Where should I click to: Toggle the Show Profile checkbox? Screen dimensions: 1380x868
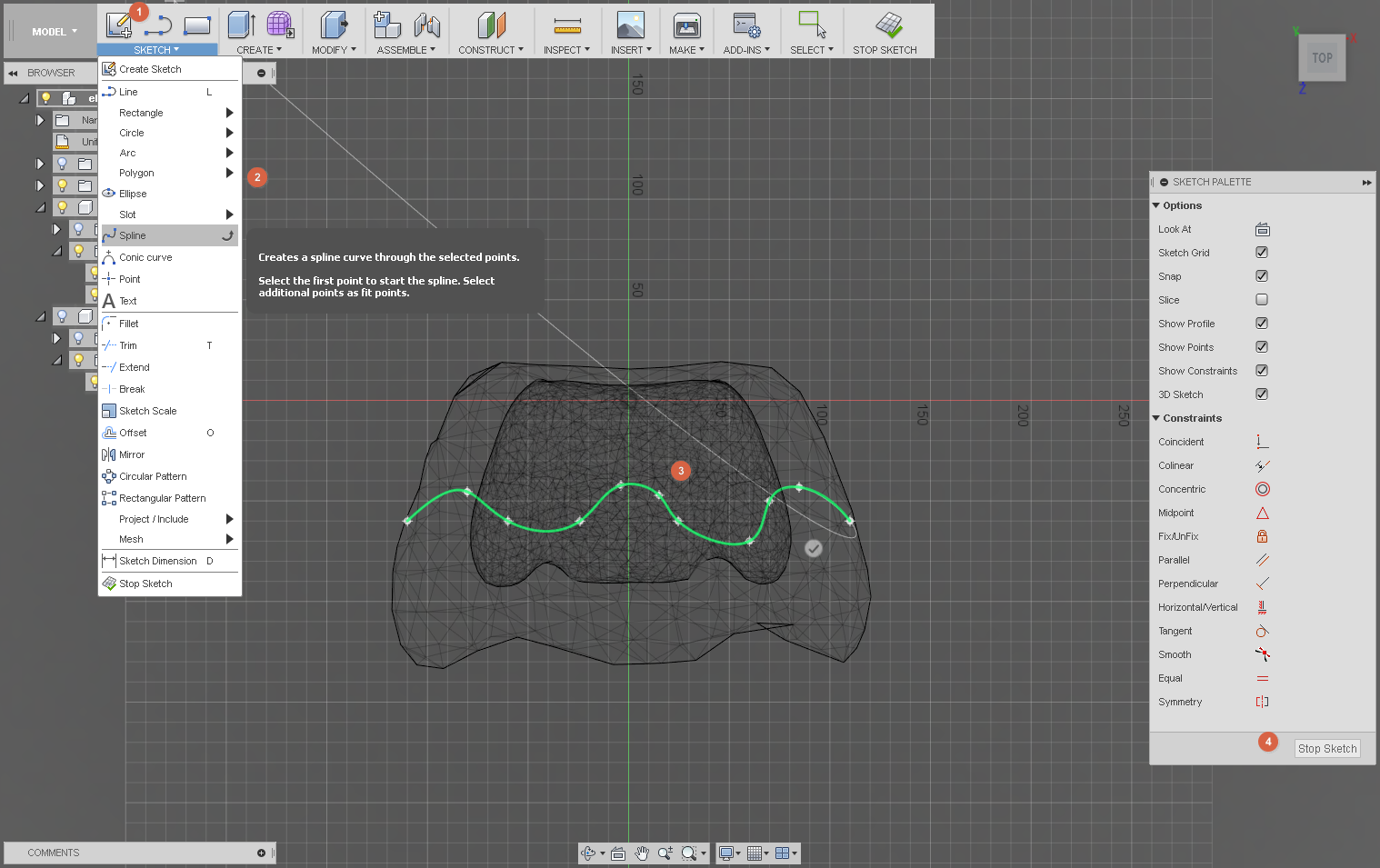1262,324
